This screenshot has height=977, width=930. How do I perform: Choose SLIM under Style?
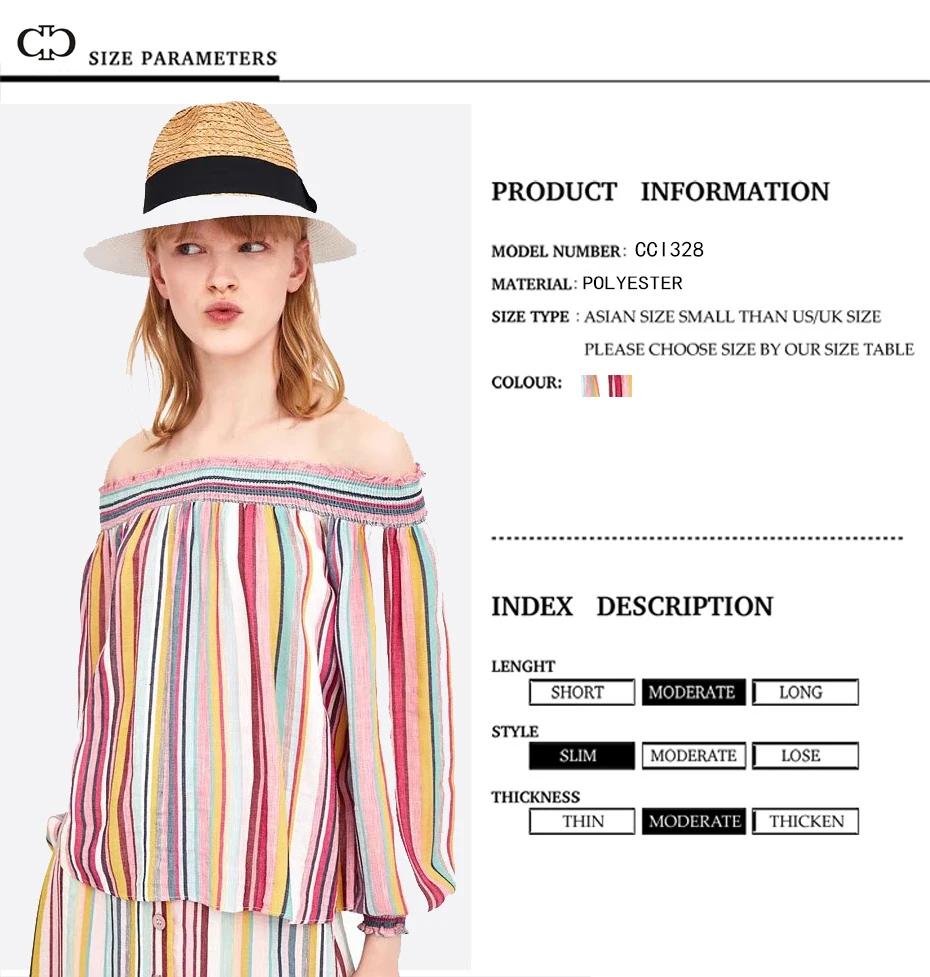tap(582, 756)
